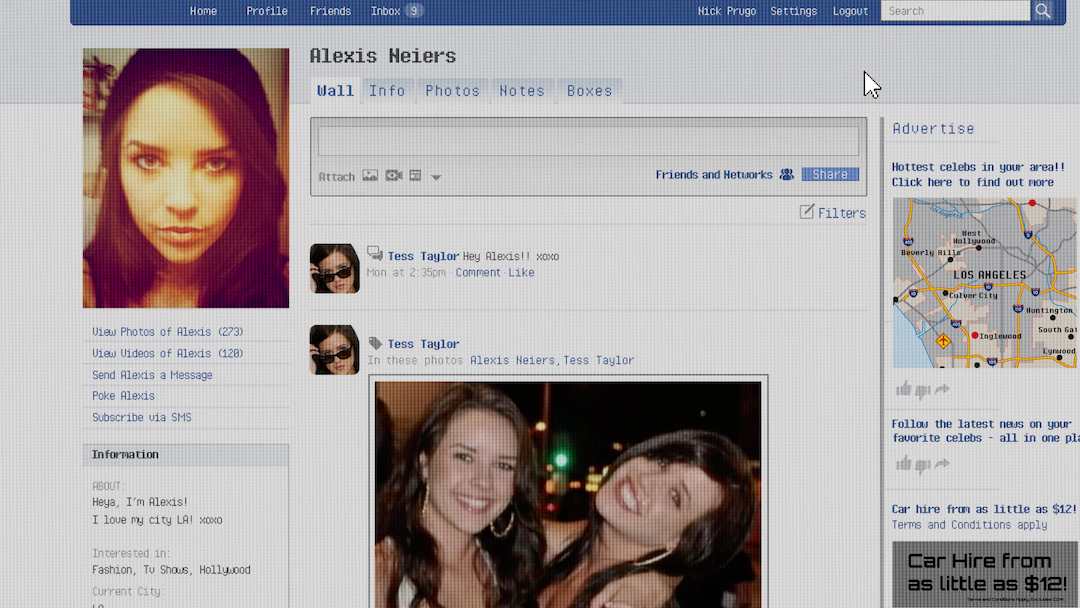
Task: Thumbs down the celeb news ad
Action: (x=923, y=465)
